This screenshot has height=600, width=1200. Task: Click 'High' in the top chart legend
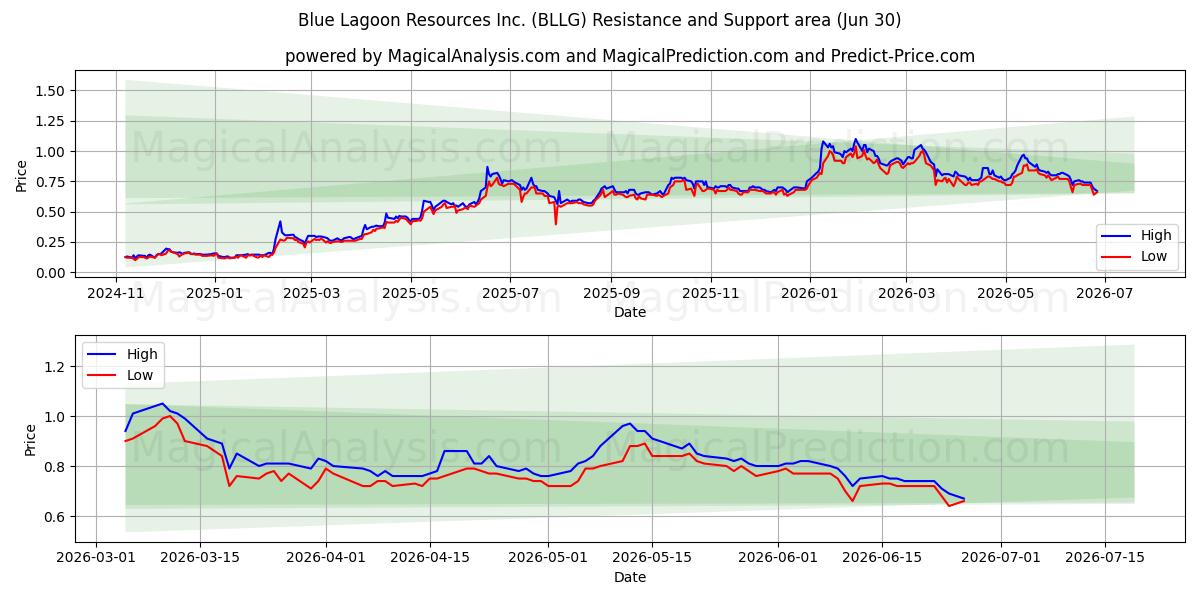pos(1156,236)
